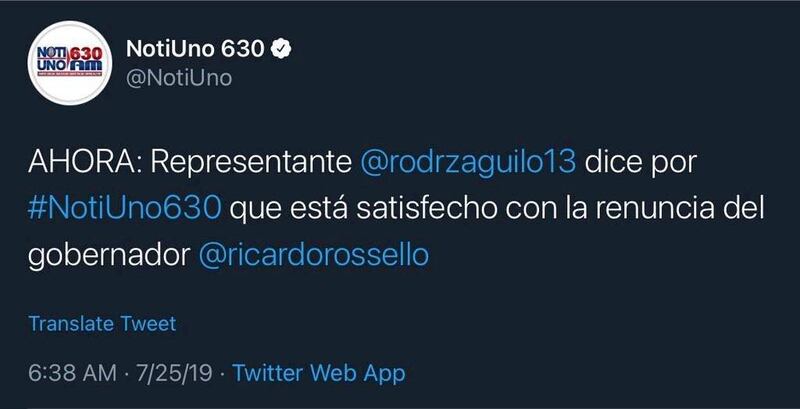The image size is (800, 409).
Task: Open the @rodrzaguilo13 mention
Action: [468, 164]
